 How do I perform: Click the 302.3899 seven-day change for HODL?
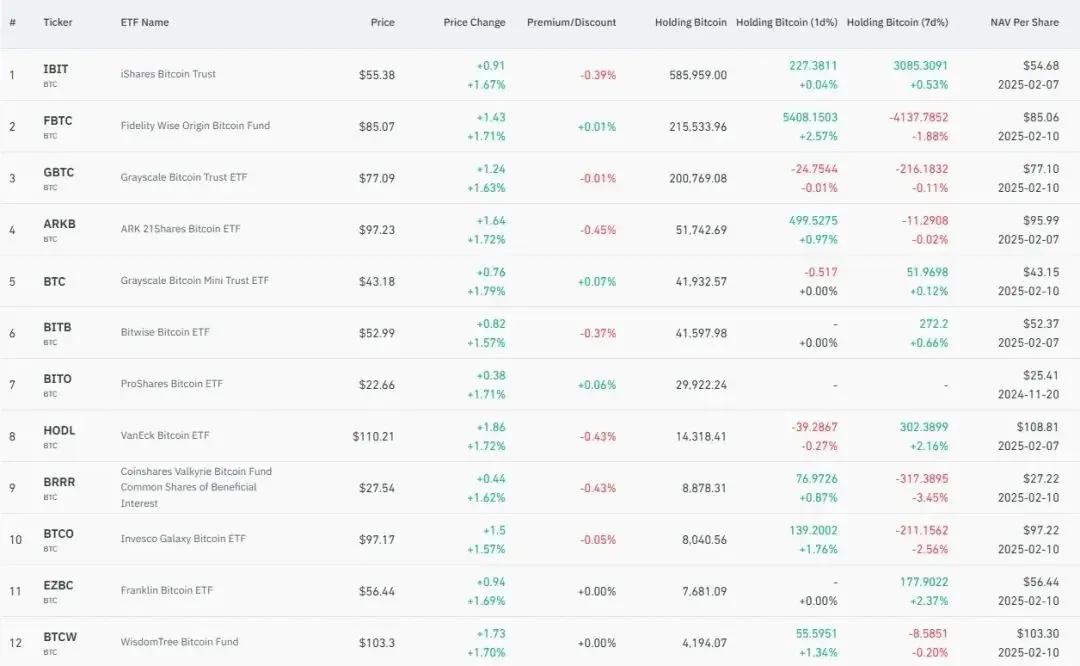click(x=924, y=427)
